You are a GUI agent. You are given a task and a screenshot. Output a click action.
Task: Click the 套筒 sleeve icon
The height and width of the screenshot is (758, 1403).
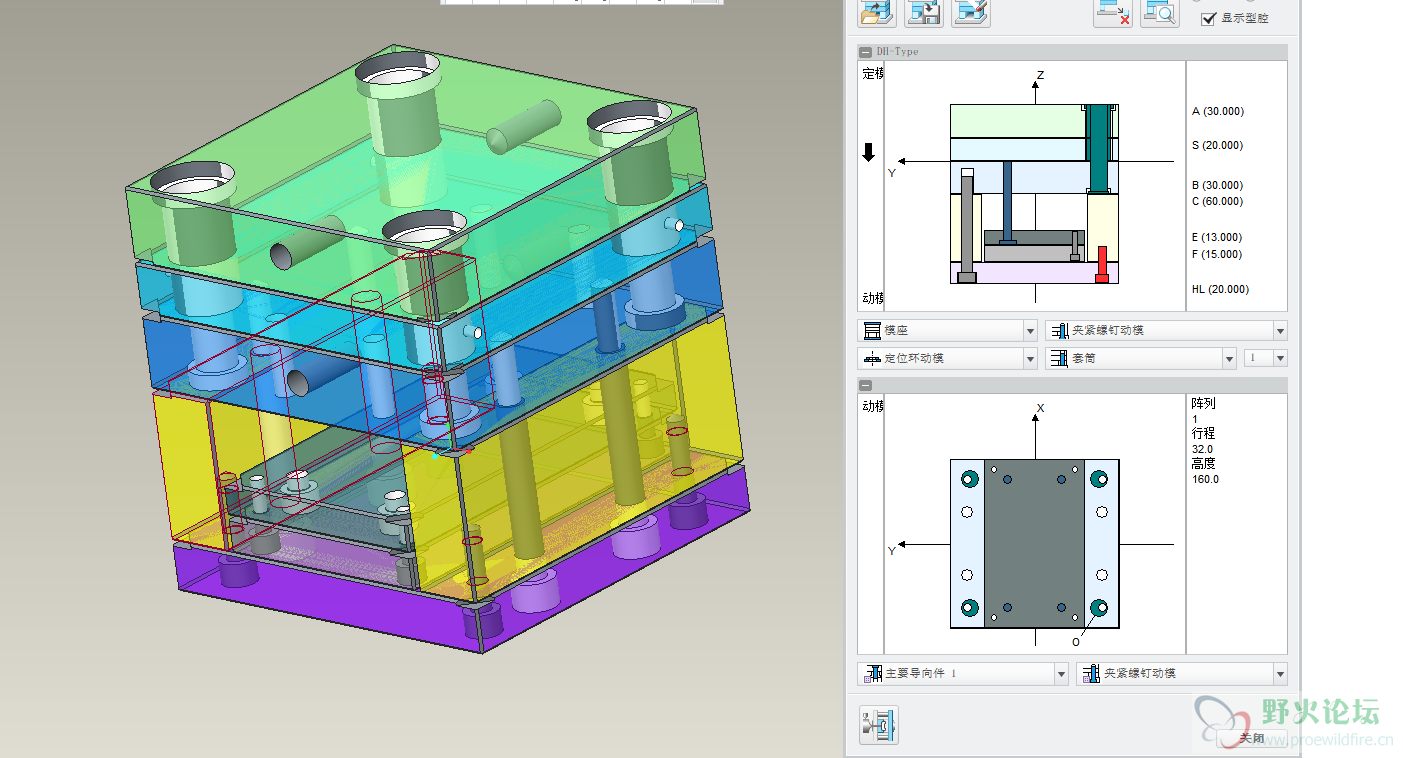(x=1059, y=358)
